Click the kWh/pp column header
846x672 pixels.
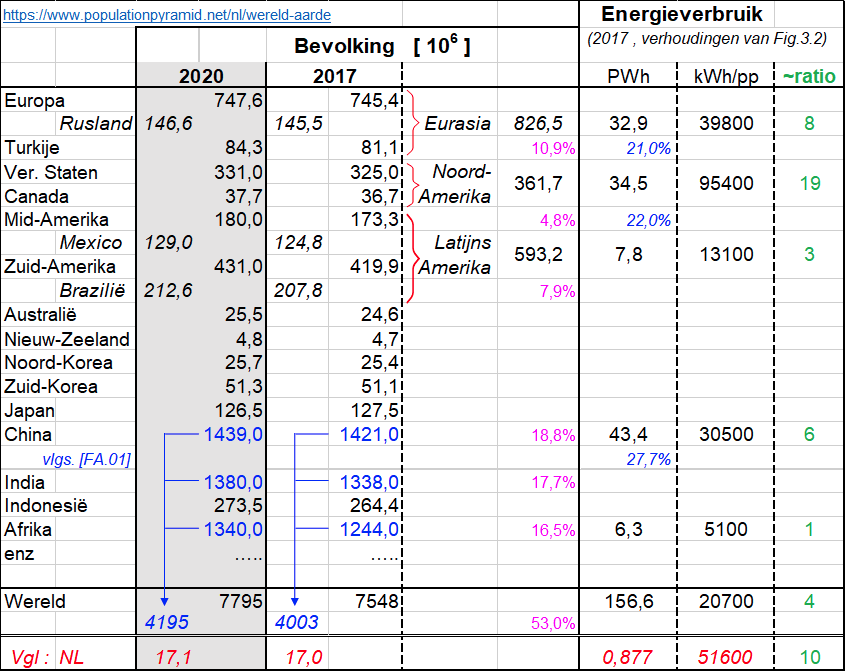click(x=726, y=77)
